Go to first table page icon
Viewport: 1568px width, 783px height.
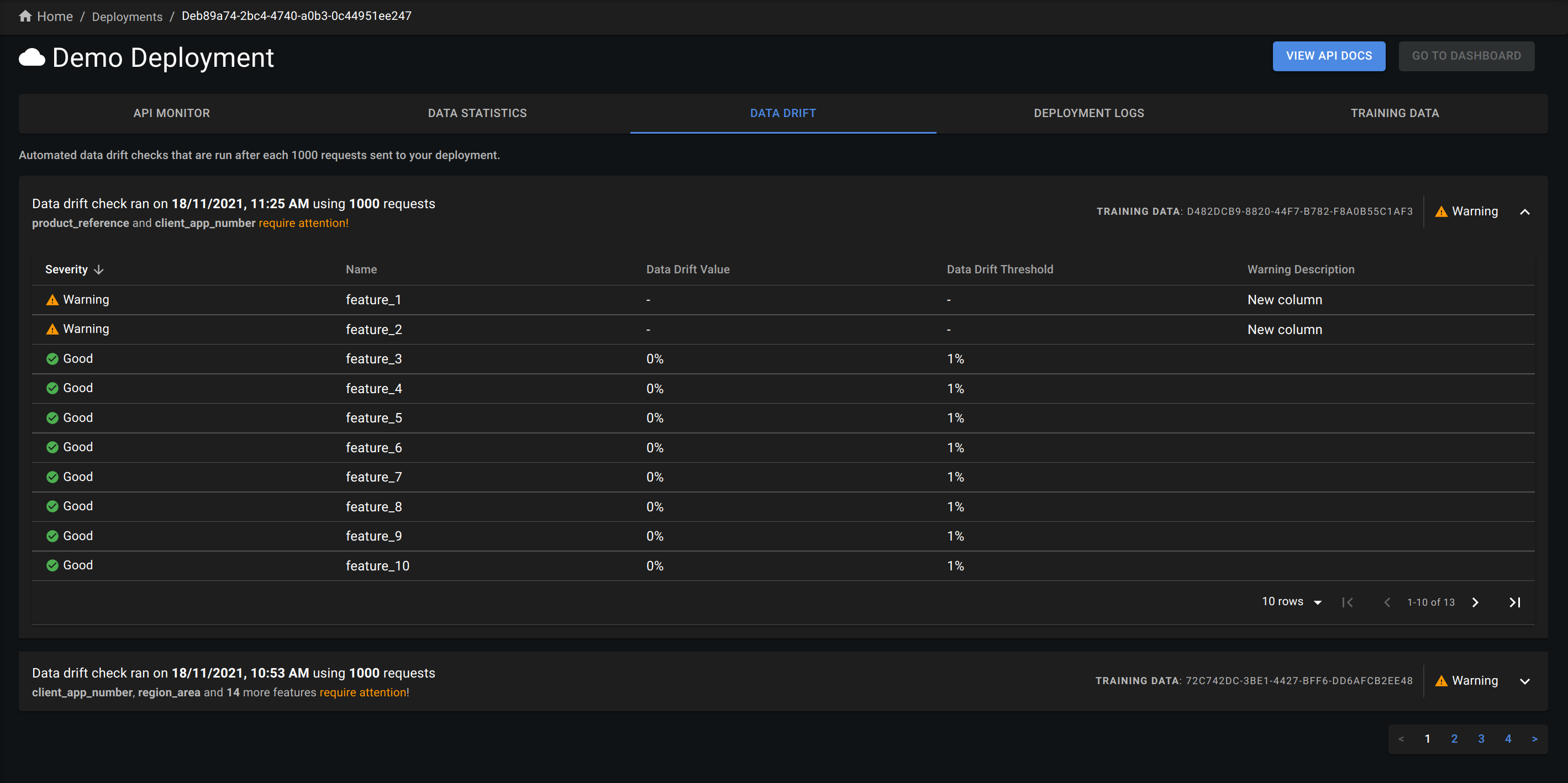(x=1347, y=602)
